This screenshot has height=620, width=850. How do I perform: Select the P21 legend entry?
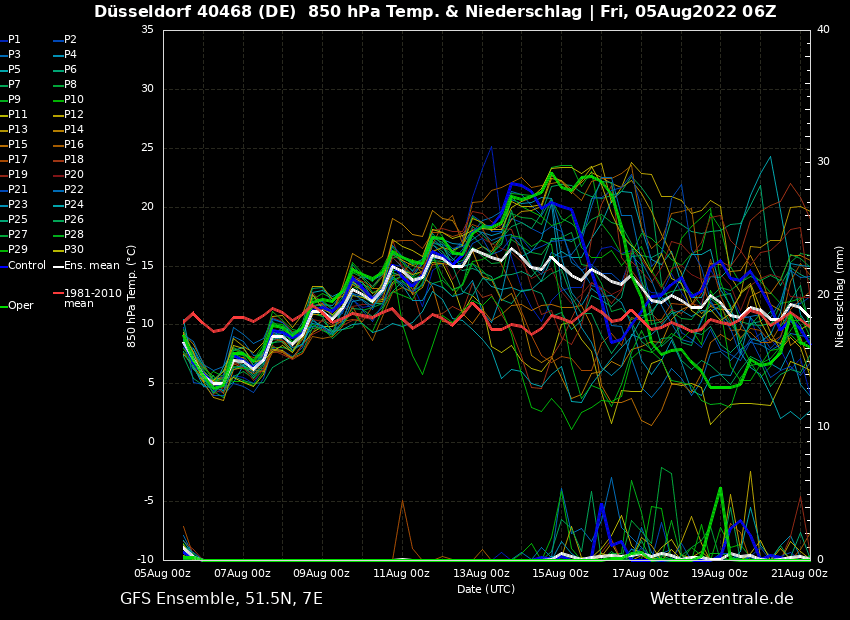click(18, 190)
